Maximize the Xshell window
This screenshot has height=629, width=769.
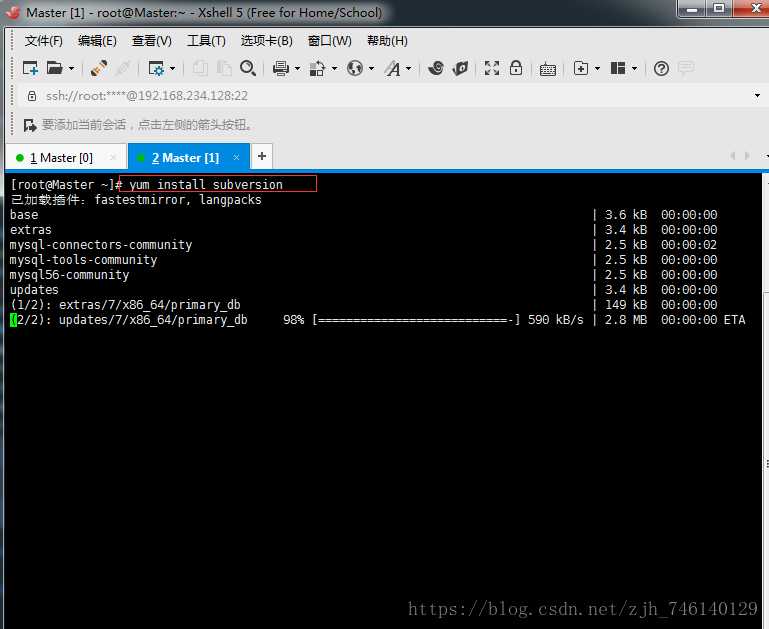click(719, 9)
